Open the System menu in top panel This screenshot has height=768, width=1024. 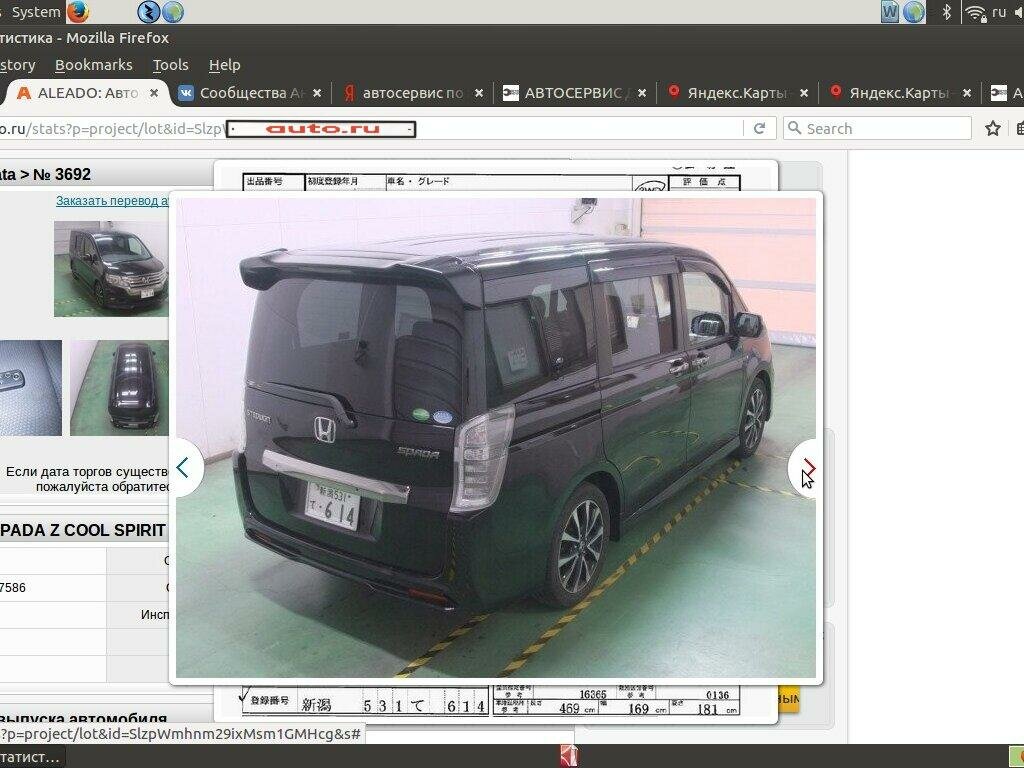click(35, 12)
